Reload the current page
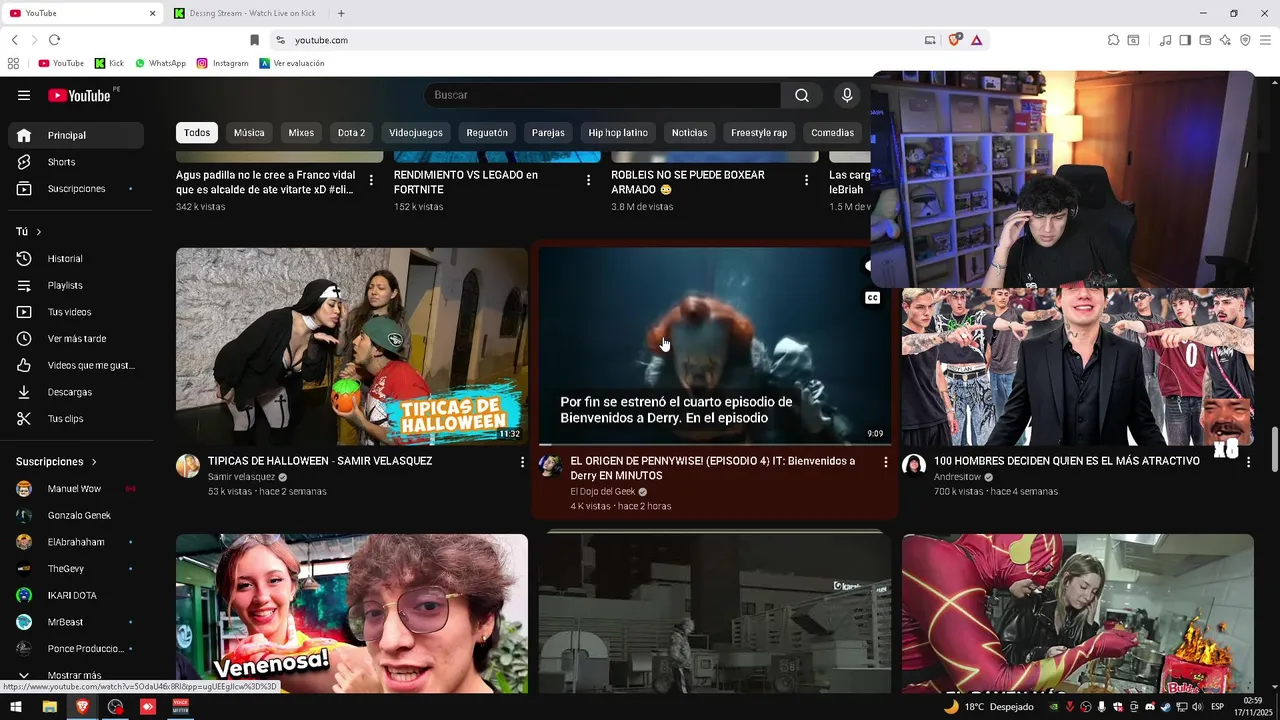 coord(54,40)
